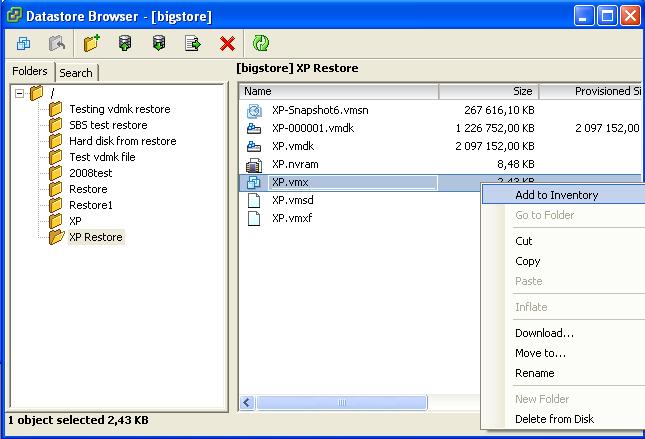Click the 267 616,10 KB size value
Image resolution: width=645 pixels, height=439 pixels.
(499, 110)
